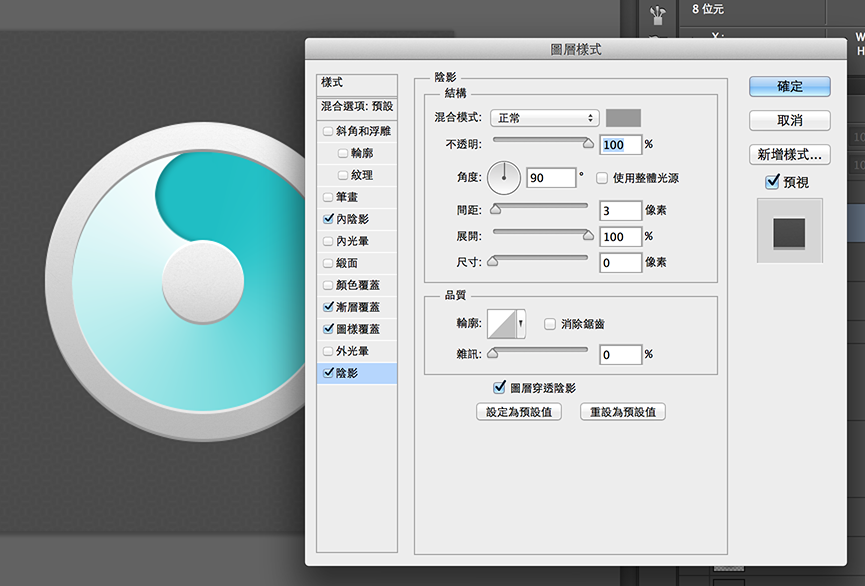Open the shadow color swatch
The height and width of the screenshot is (586, 865).
point(623,118)
